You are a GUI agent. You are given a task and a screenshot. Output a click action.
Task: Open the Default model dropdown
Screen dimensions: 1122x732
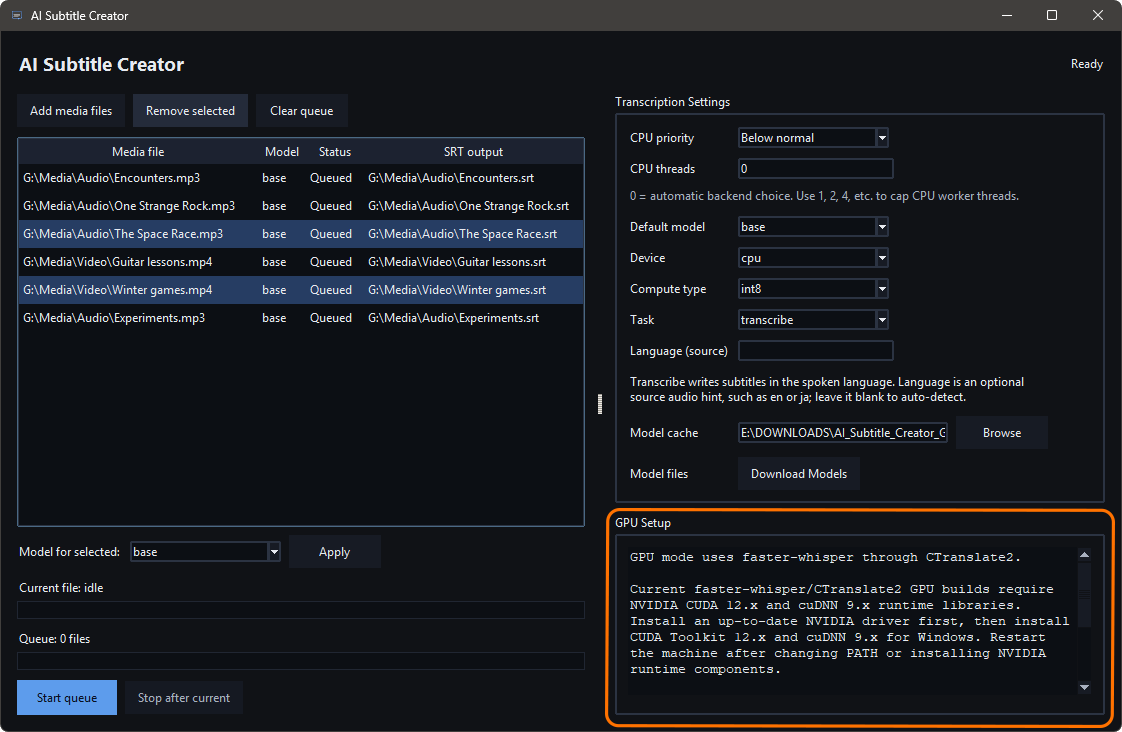[882, 227]
